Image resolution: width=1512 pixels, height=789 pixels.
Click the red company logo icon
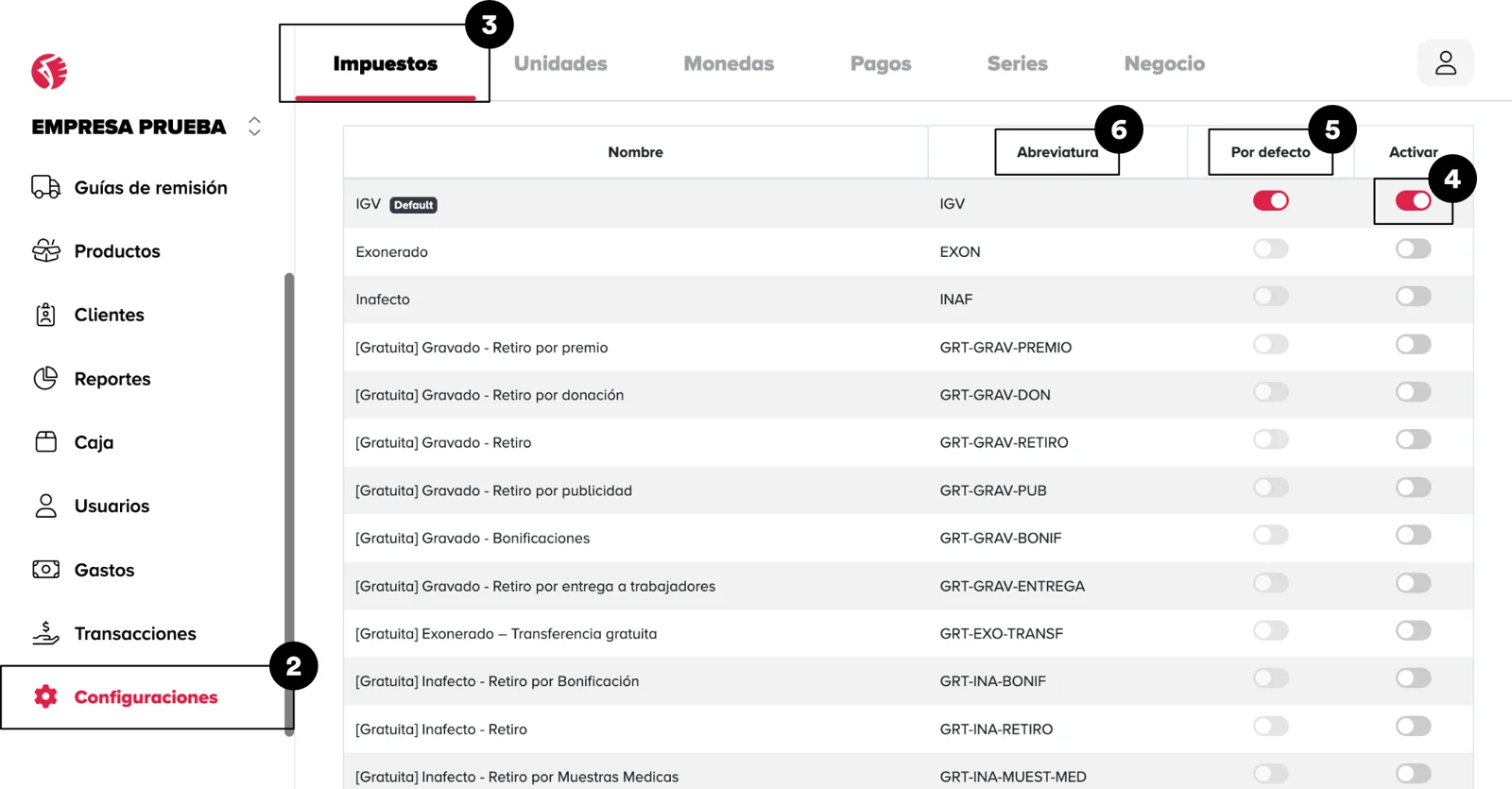point(49,71)
